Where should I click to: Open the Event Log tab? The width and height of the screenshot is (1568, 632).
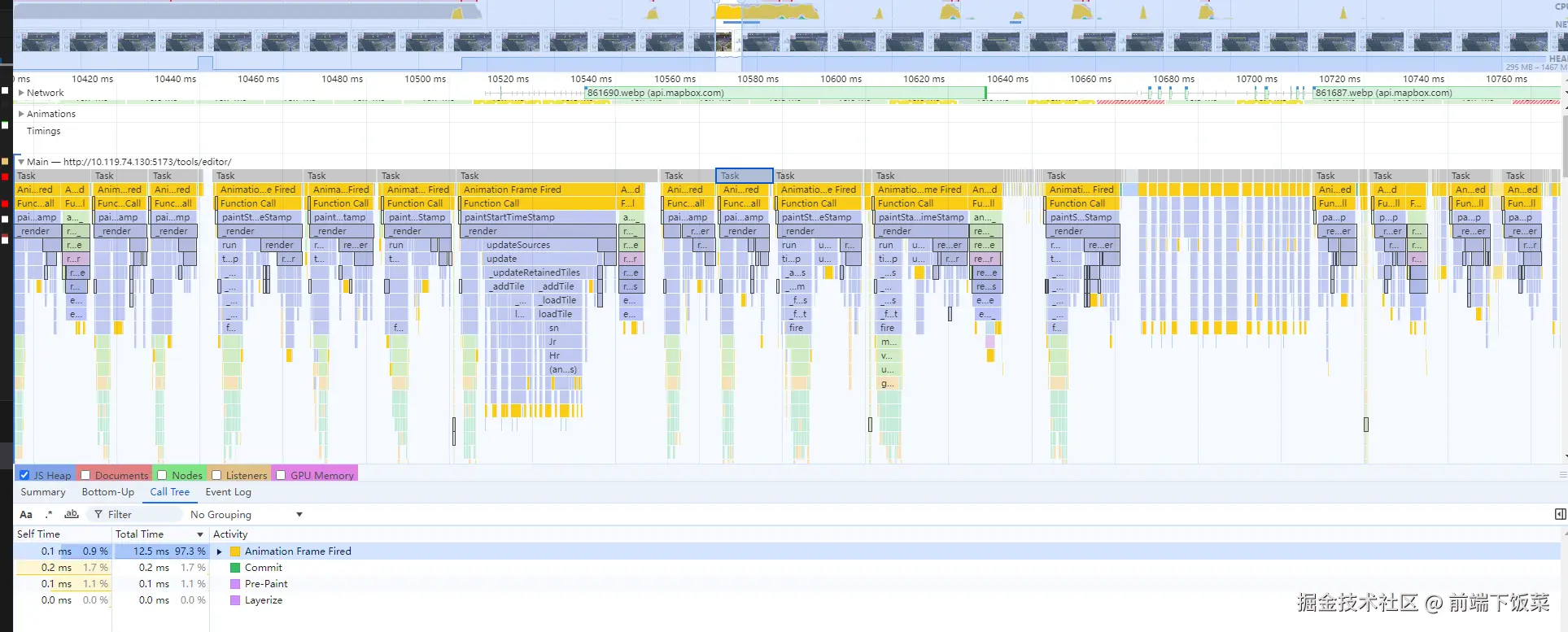coord(228,492)
